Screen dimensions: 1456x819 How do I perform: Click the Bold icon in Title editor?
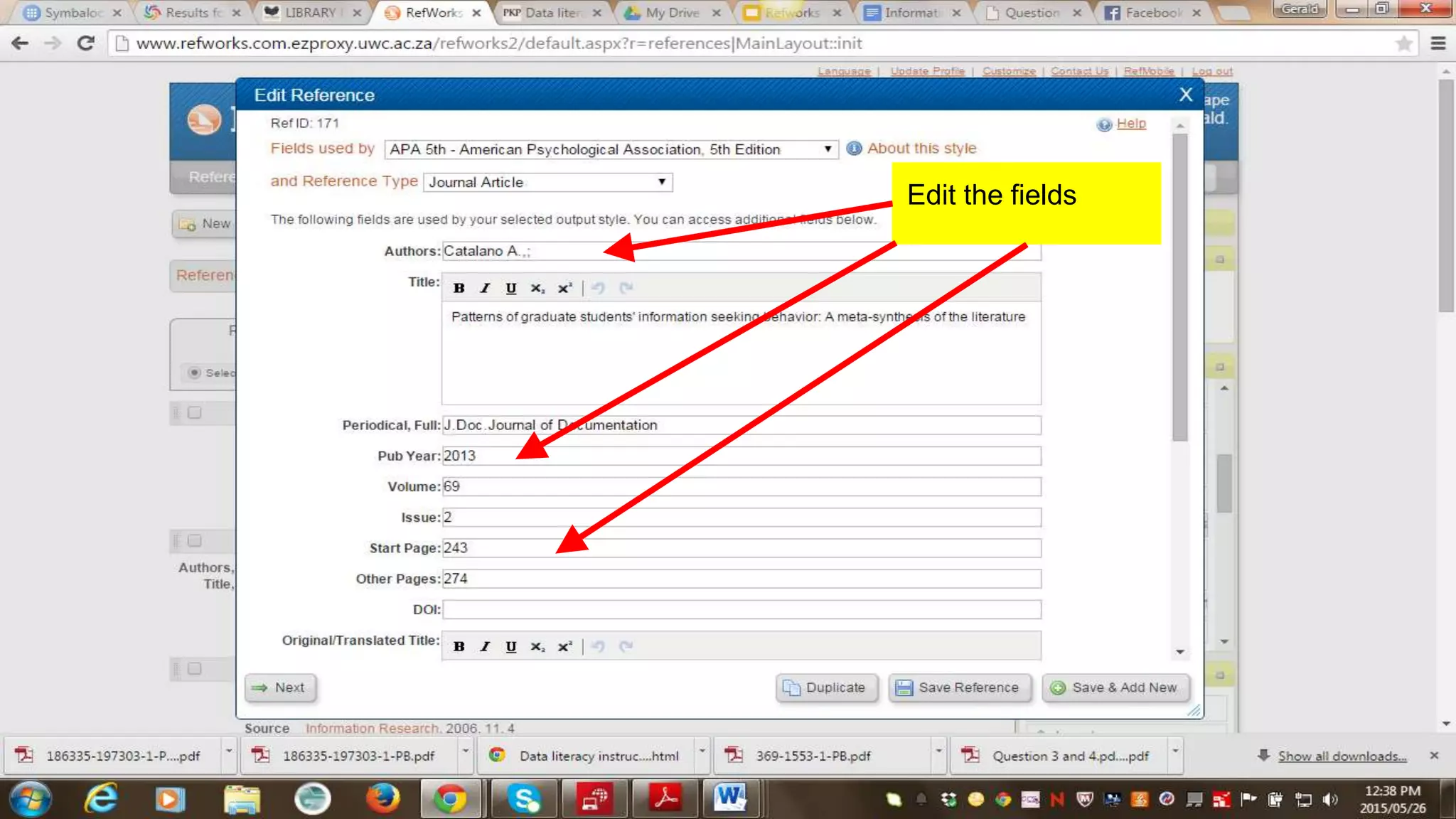point(459,288)
